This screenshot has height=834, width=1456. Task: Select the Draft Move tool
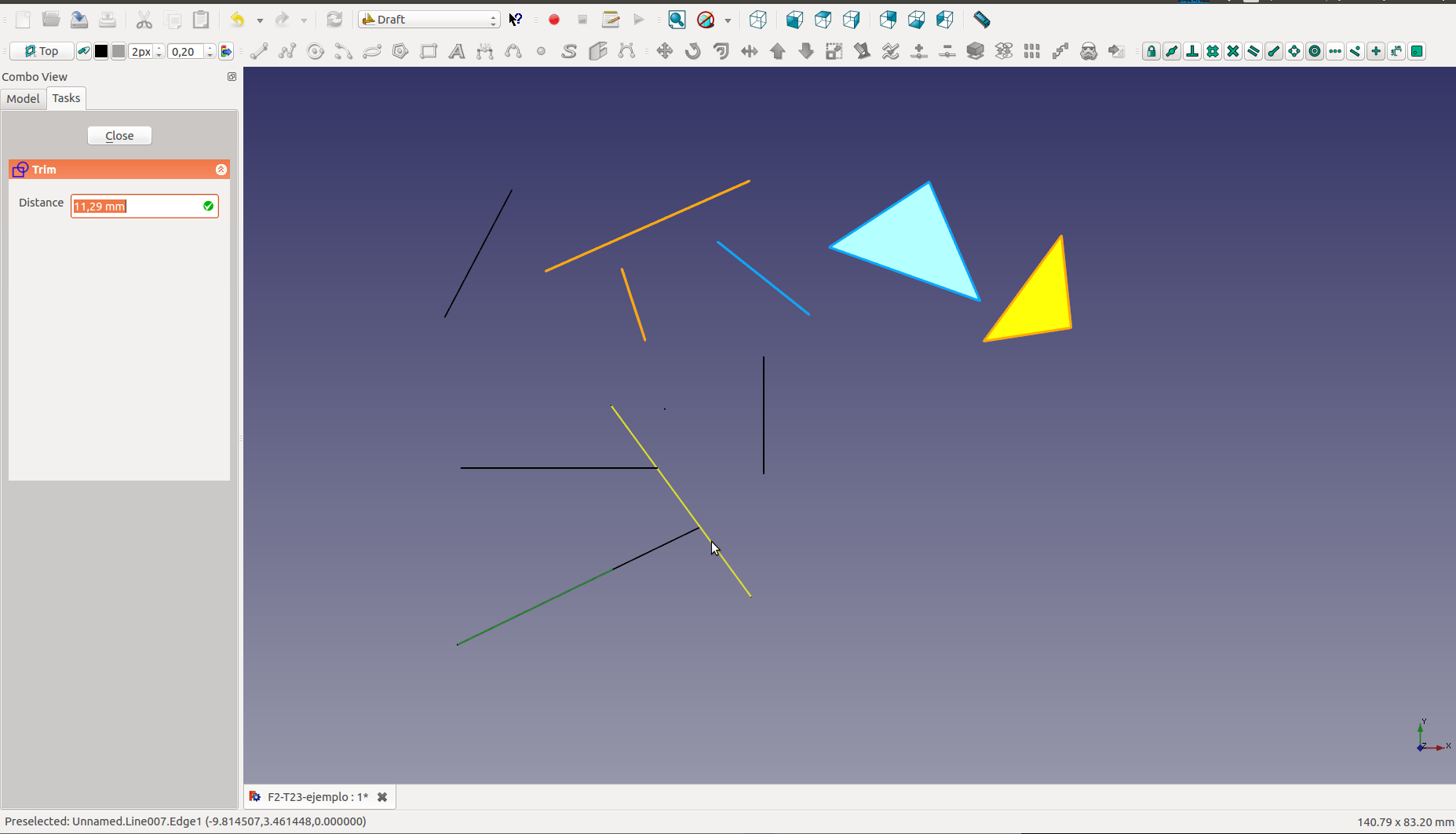point(664,52)
